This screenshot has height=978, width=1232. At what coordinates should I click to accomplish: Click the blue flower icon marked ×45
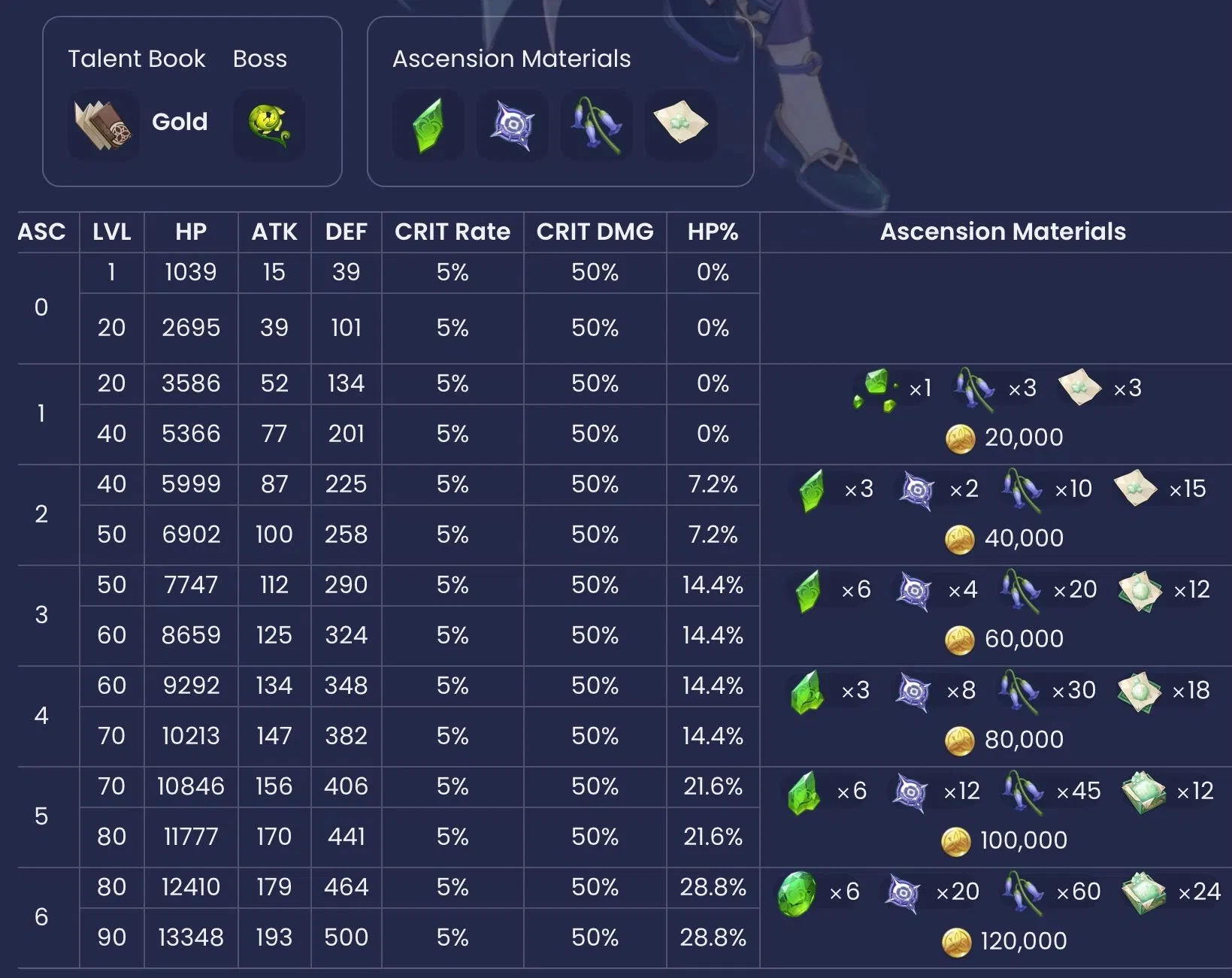click(x=1023, y=792)
